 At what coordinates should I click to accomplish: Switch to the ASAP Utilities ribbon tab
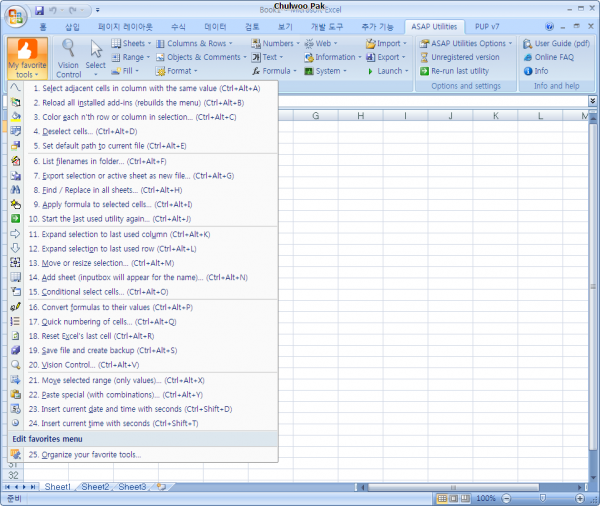[x=434, y=26]
